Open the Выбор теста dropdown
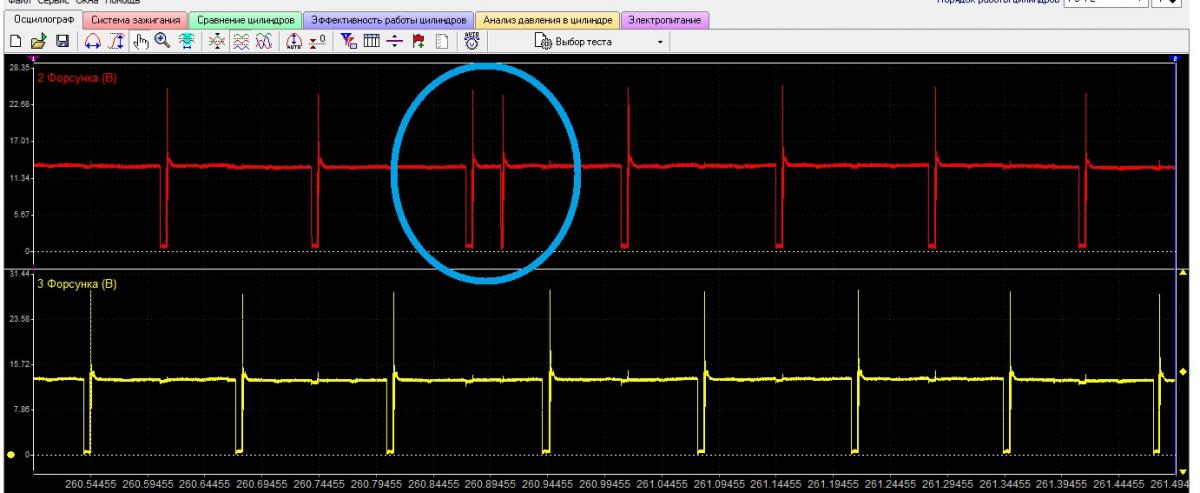 click(x=598, y=42)
